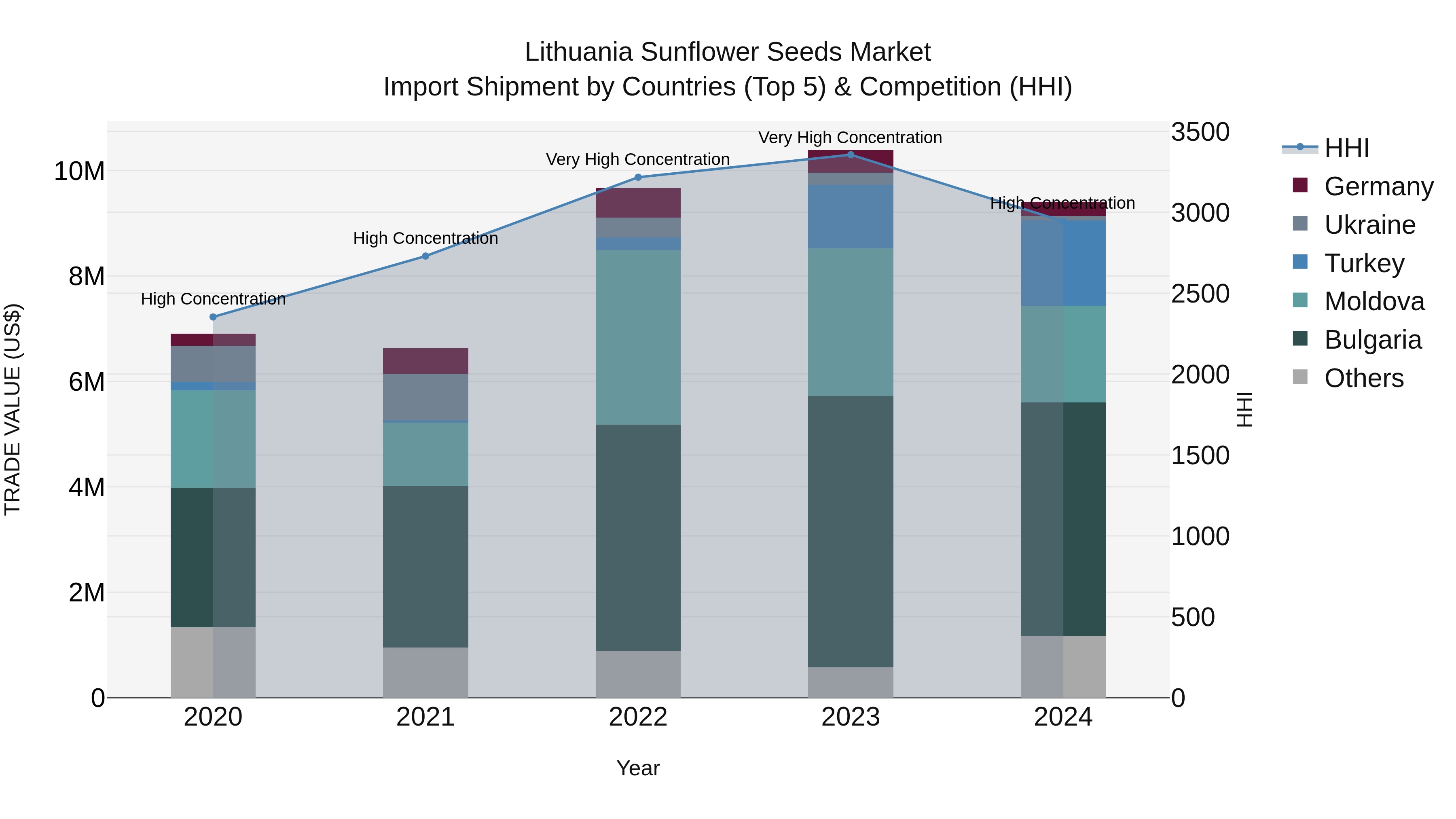
Task: Toggle Moldova series in the legend
Action: [1358, 301]
